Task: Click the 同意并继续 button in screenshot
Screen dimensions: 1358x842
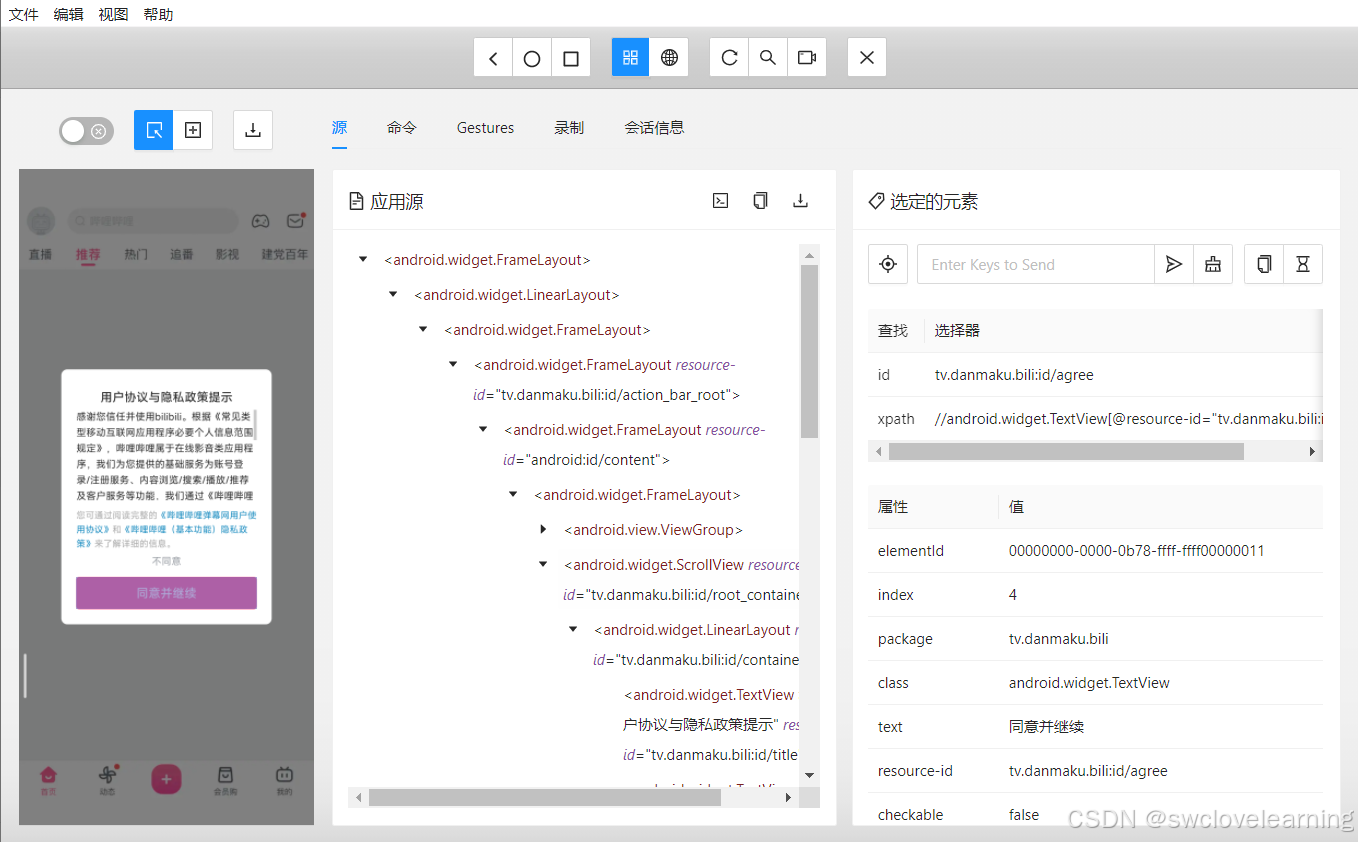Action: tap(166, 593)
